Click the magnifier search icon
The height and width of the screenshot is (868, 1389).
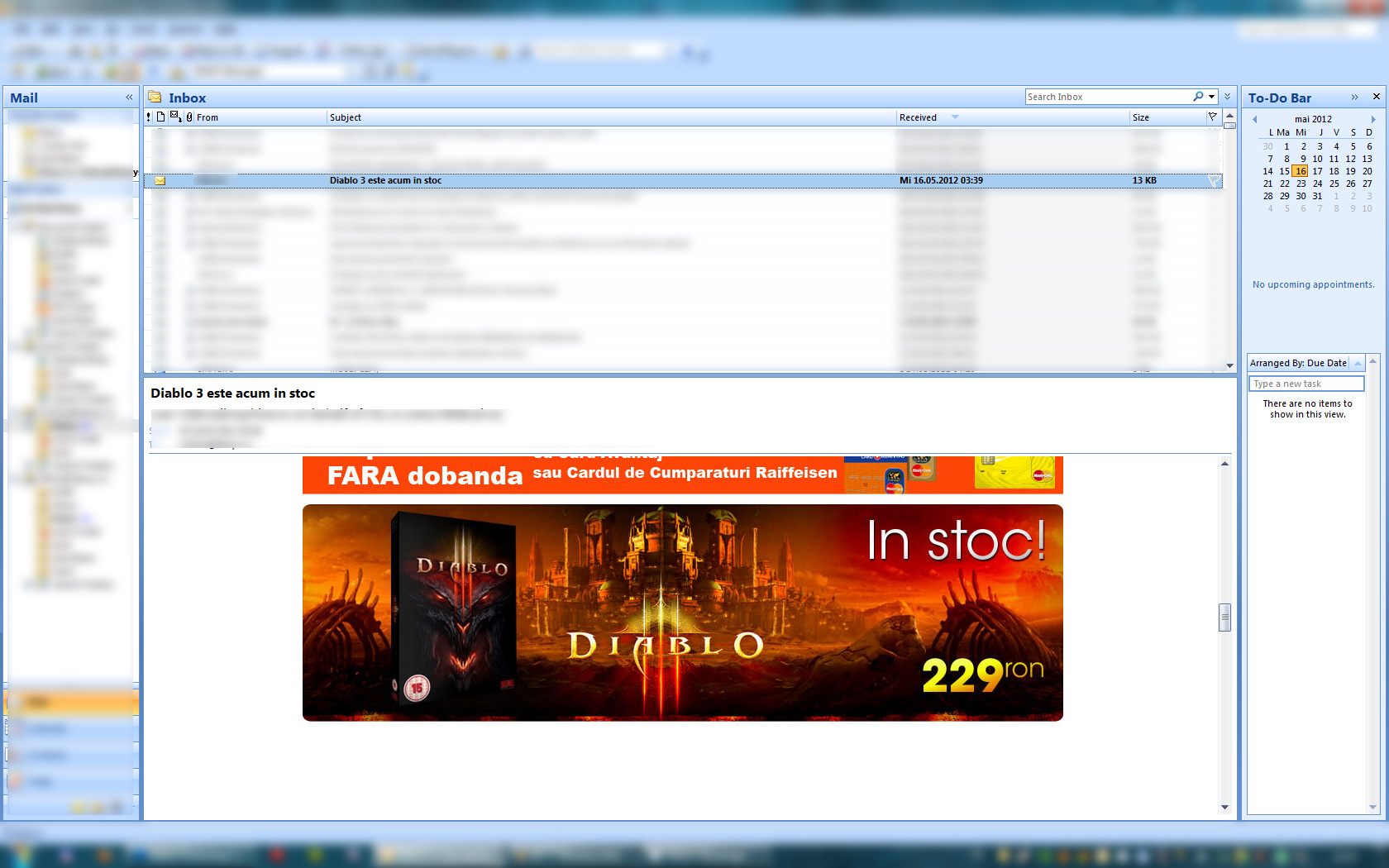pyautogui.click(x=1198, y=97)
